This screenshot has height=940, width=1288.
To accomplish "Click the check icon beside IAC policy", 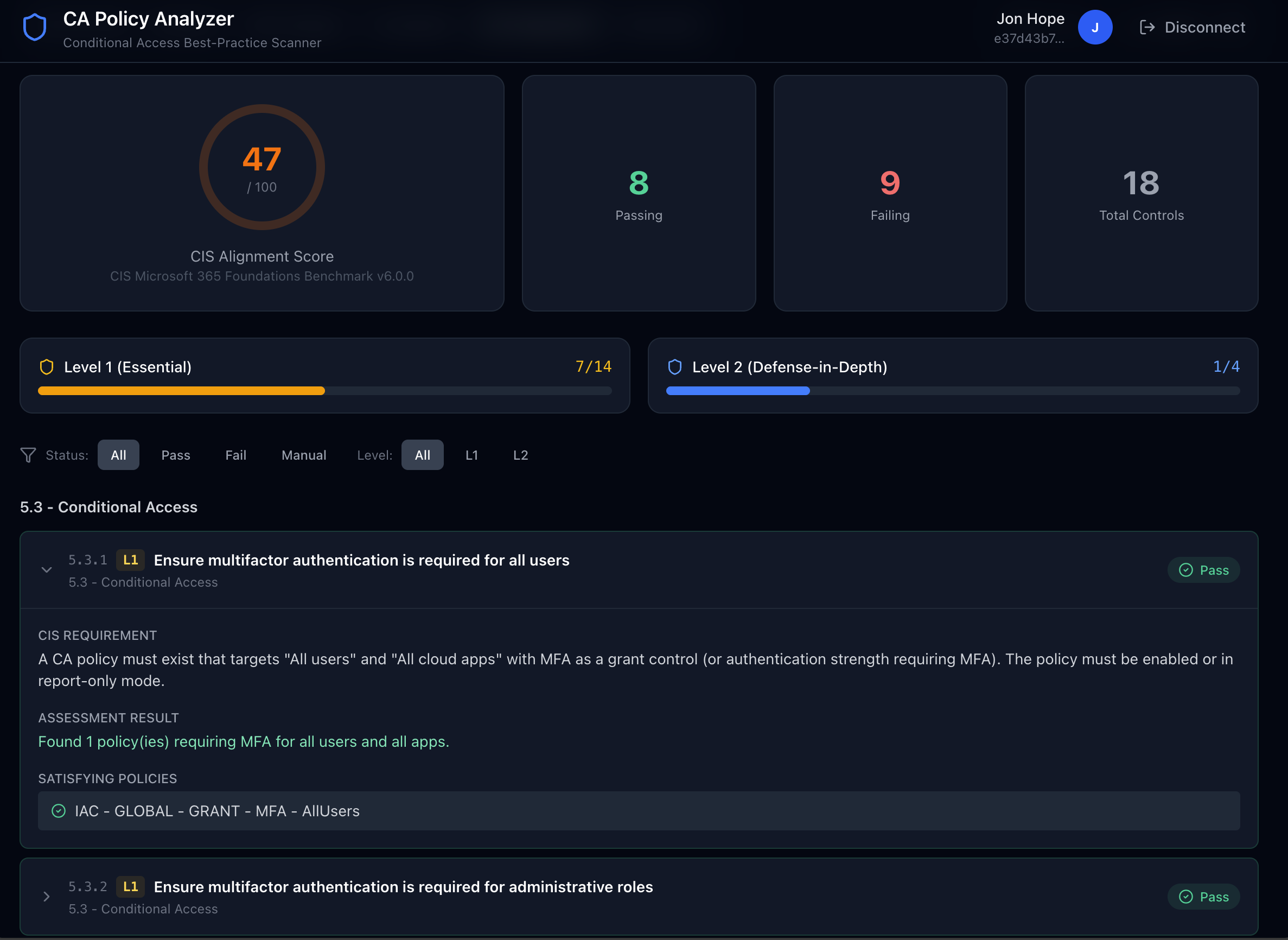I will (x=59, y=811).
